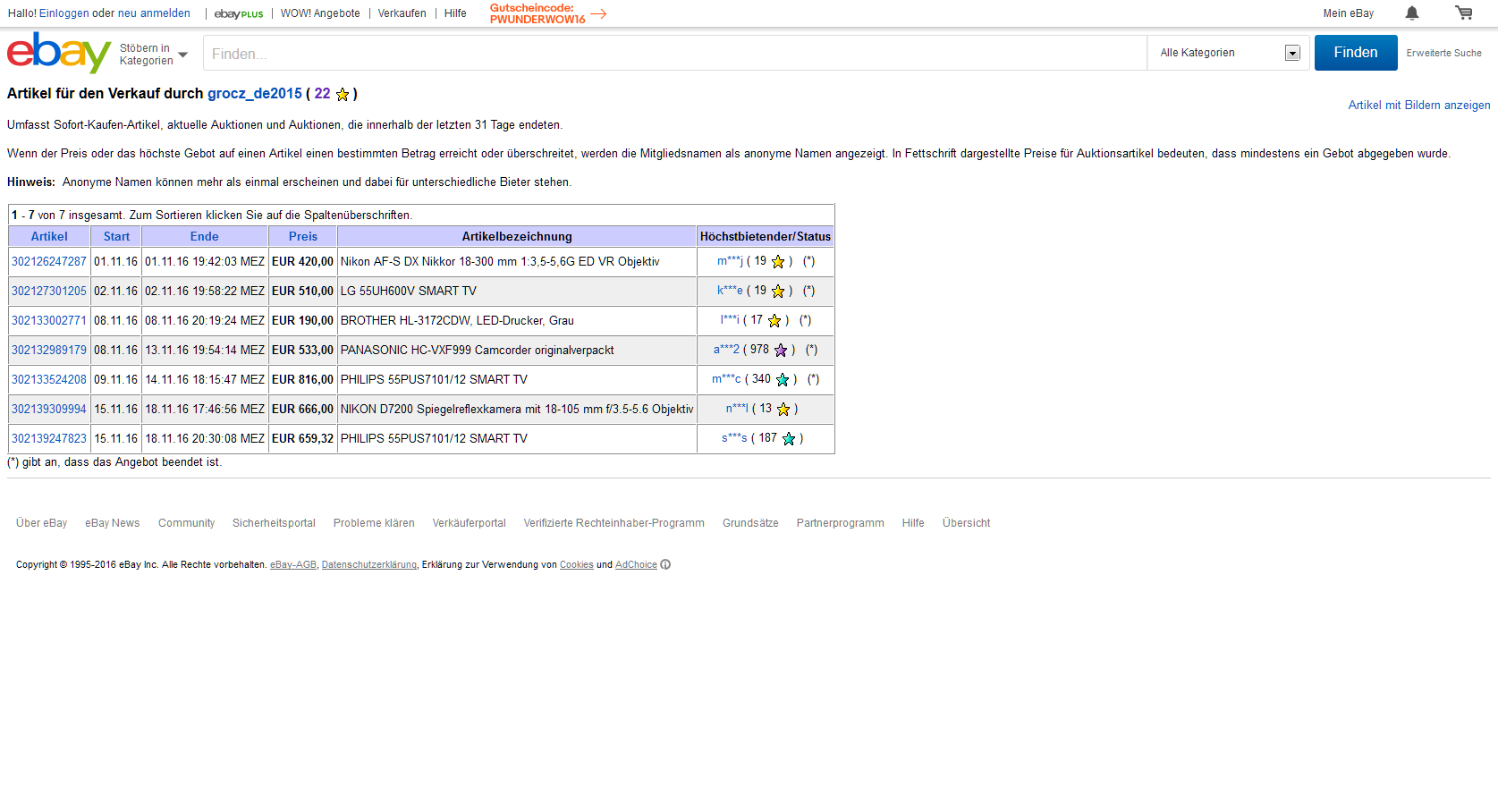Expand the Stöbern in Kategorien dropdown

click(x=154, y=55)
